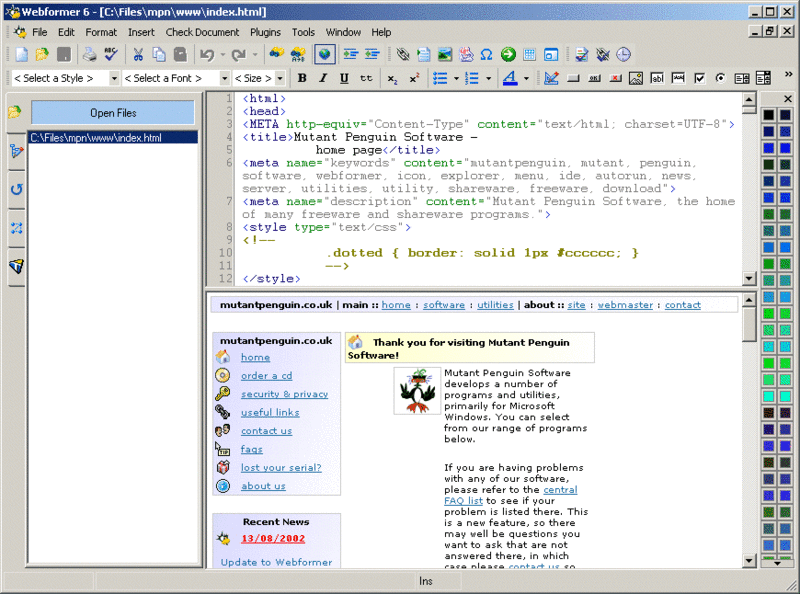This screenshot has height=594, width=800.
Task: Open Select a Font dropdown
Action: pyautogui.click(x=224, y=78)
